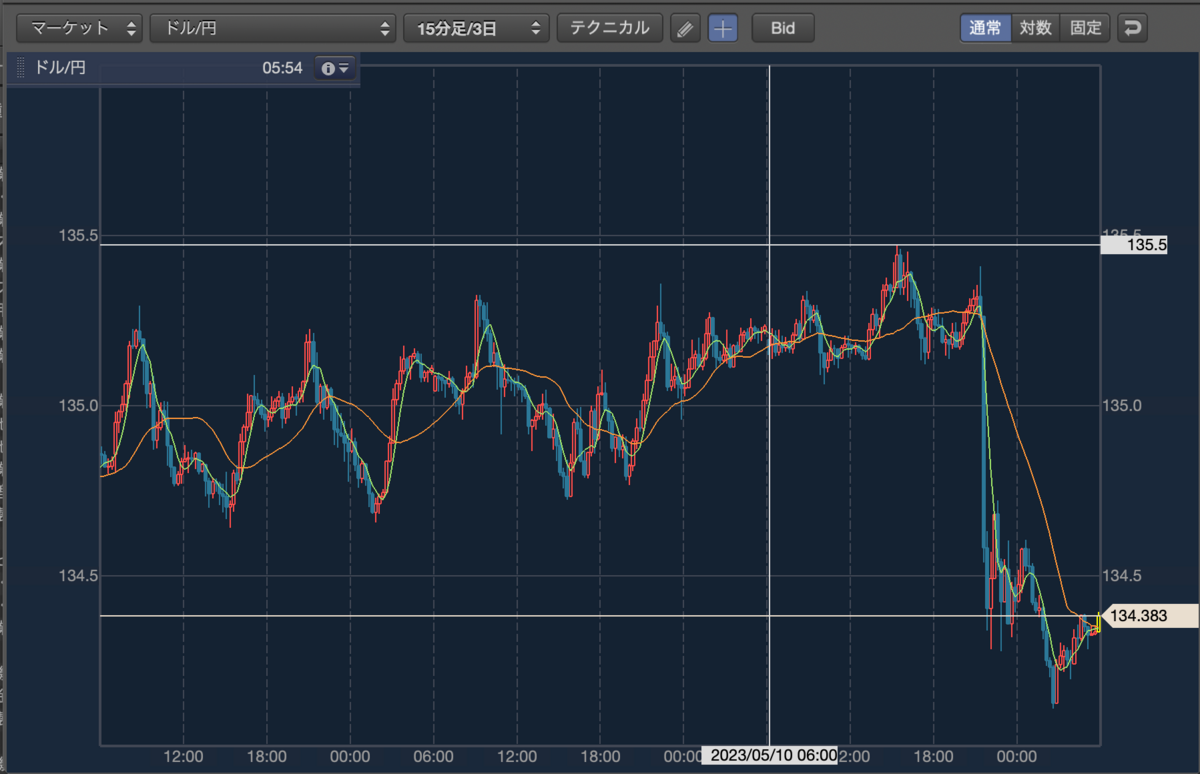Click the left axis 134.5 price label
1200x774 pixels.
[x=78, y=576]
